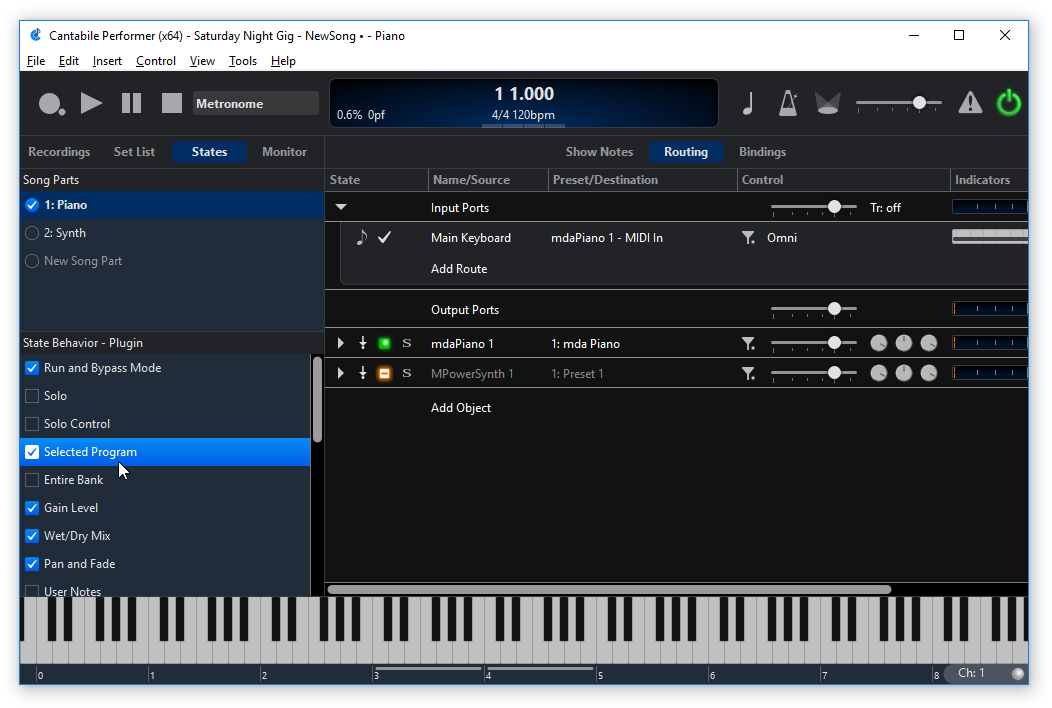The width and height of the screenshot is (1052, 708).
Task: Uncheck Selected Program checkbox
Action: click(x=32, y=452)
